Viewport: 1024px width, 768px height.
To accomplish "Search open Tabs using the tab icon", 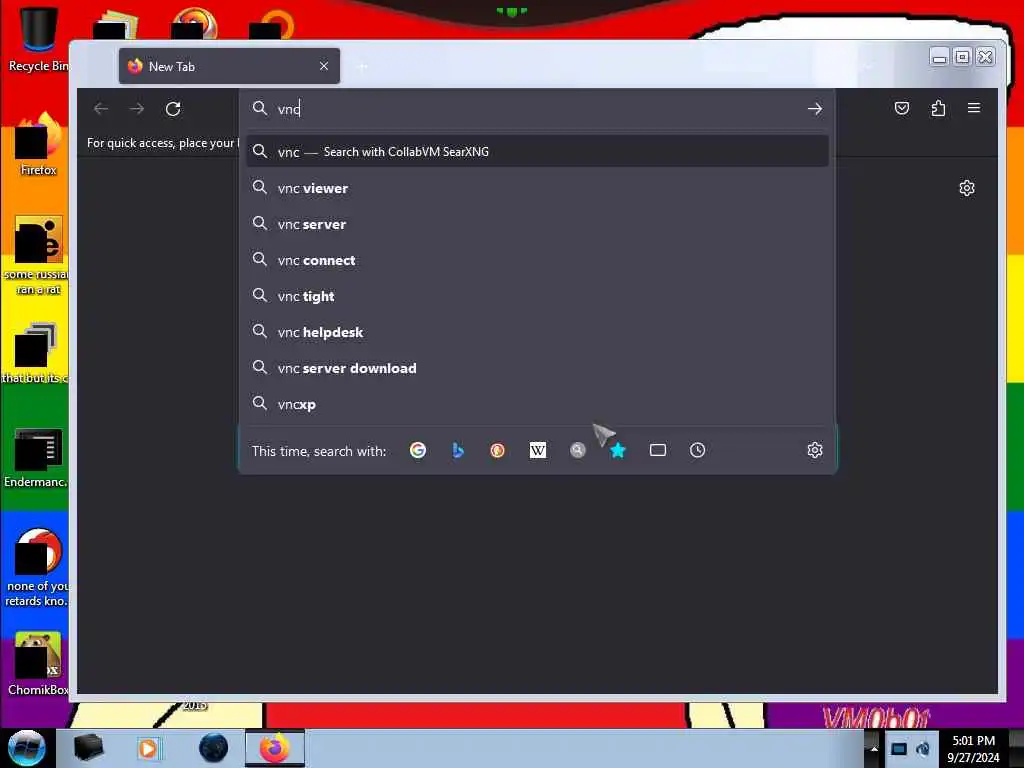I will coord(658,450).
